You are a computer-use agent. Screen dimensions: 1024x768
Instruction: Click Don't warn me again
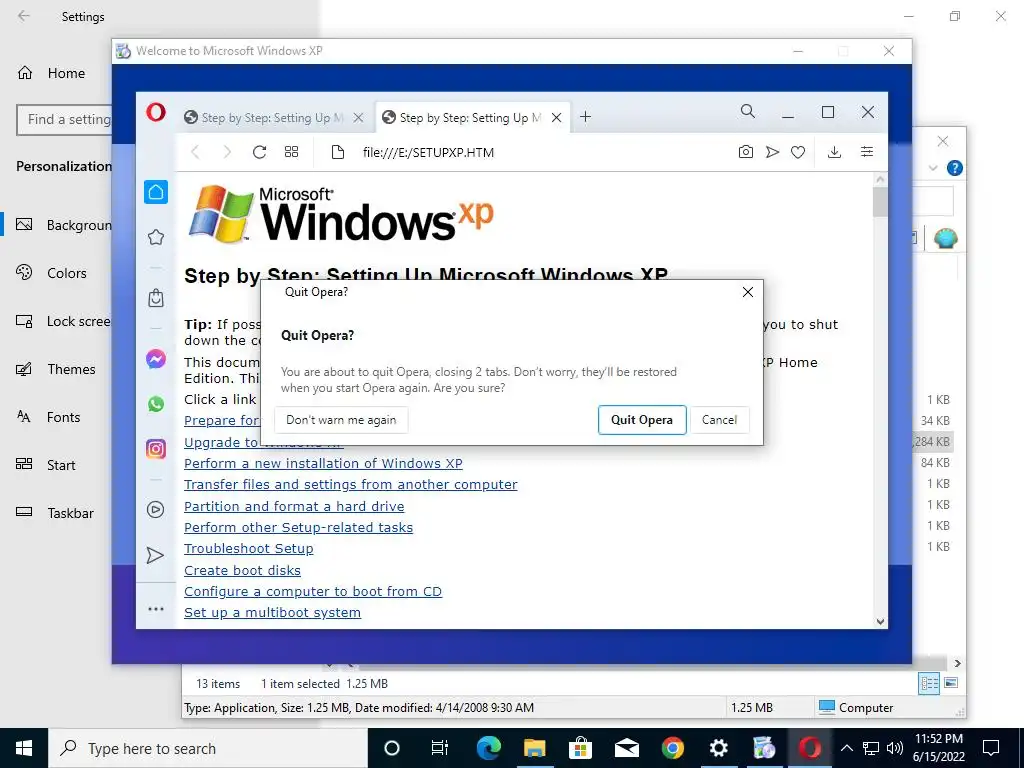[x=341, y=420]
